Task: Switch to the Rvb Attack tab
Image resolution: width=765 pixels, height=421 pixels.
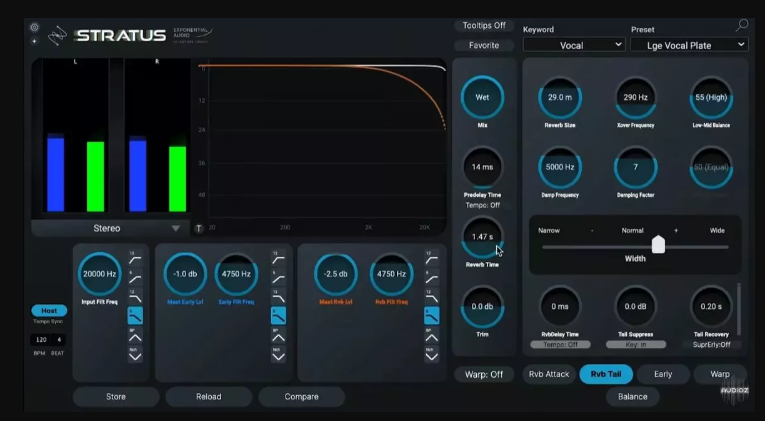Action: pos(549,374)
